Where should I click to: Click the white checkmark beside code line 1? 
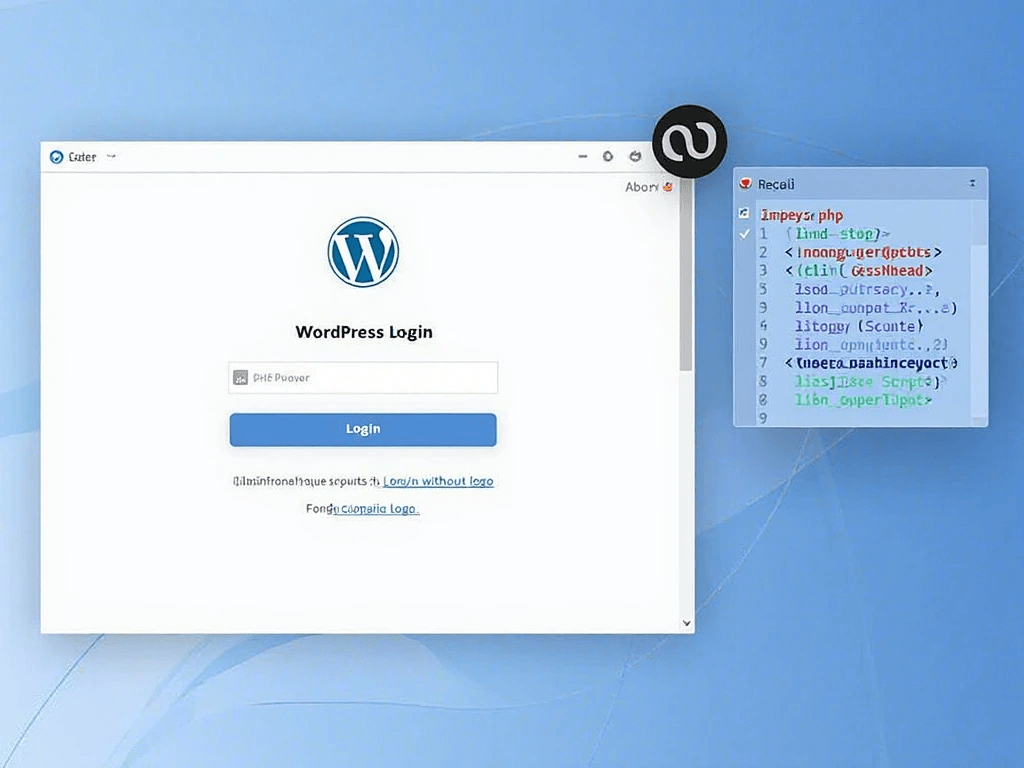[x=744, y=233]
